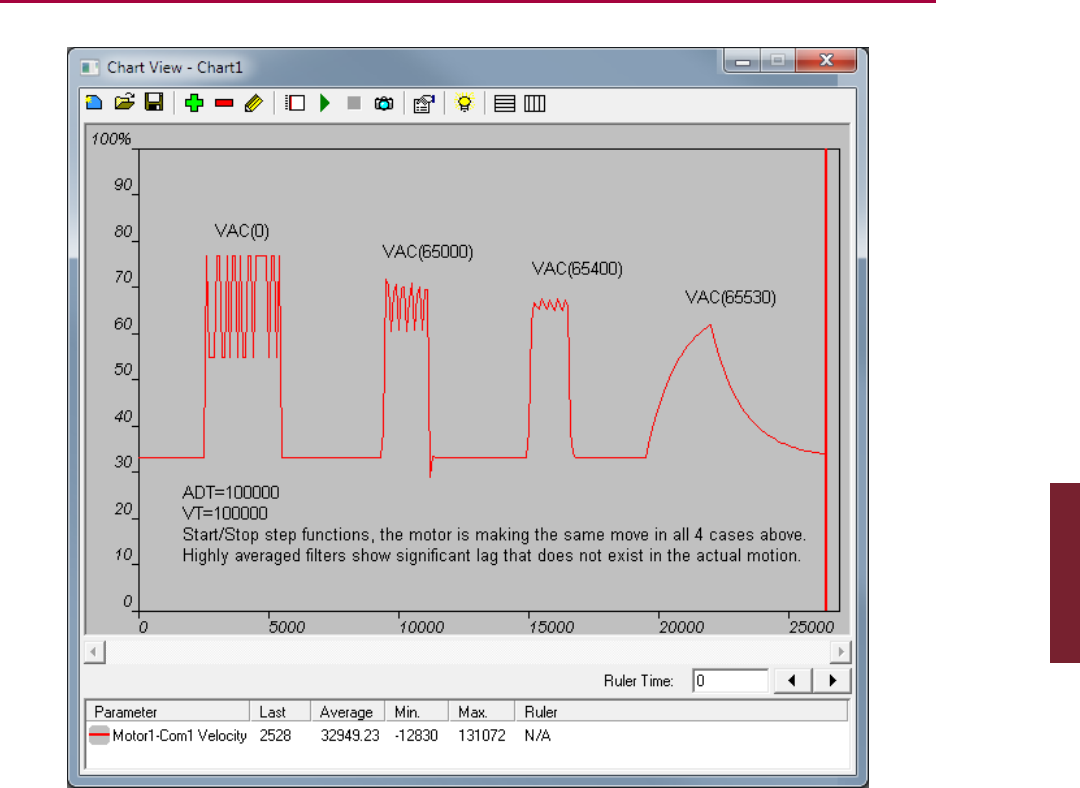This screenshot has width=1080, height=788.
Task: Click the ADT=100000 annotation
Action: 231,492
